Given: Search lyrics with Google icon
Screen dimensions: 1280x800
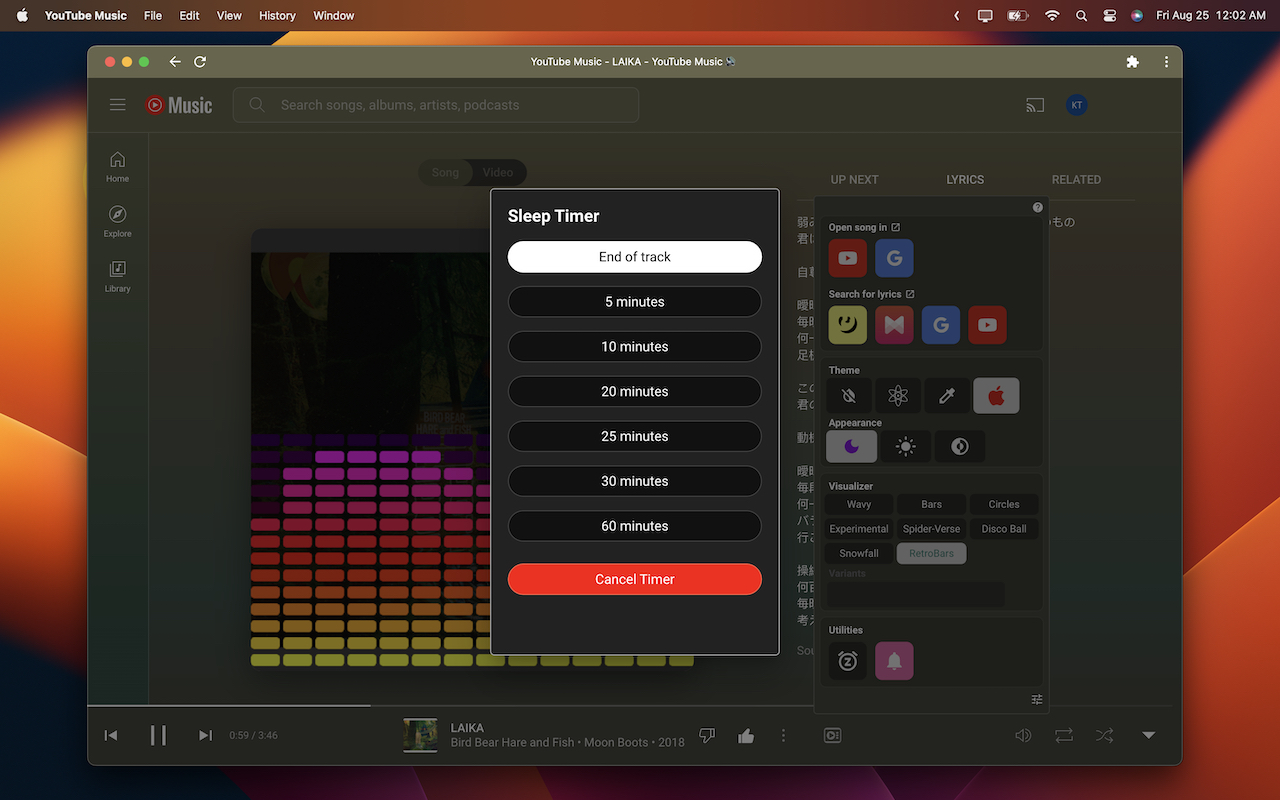Looking at the screenshot, I should 941,325.
